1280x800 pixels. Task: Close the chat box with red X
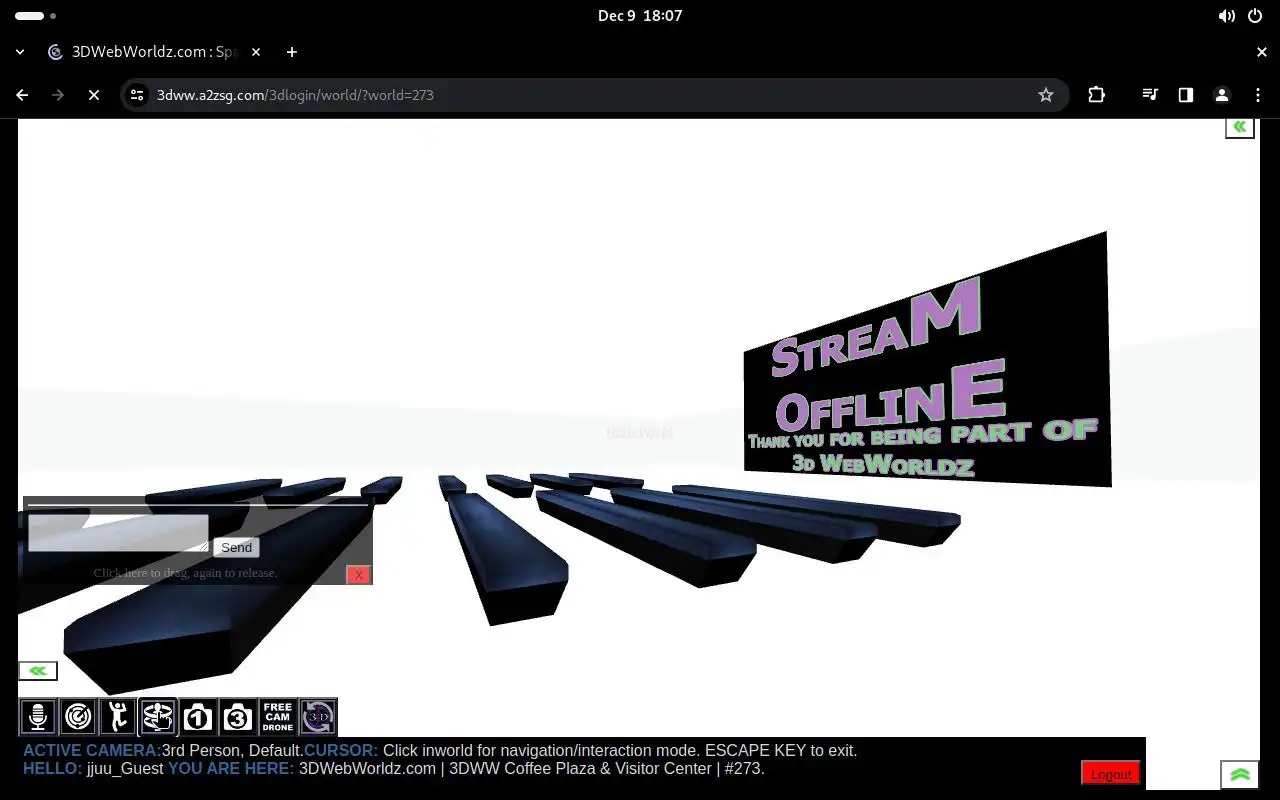pyautogui.click(x=358, y=575)
